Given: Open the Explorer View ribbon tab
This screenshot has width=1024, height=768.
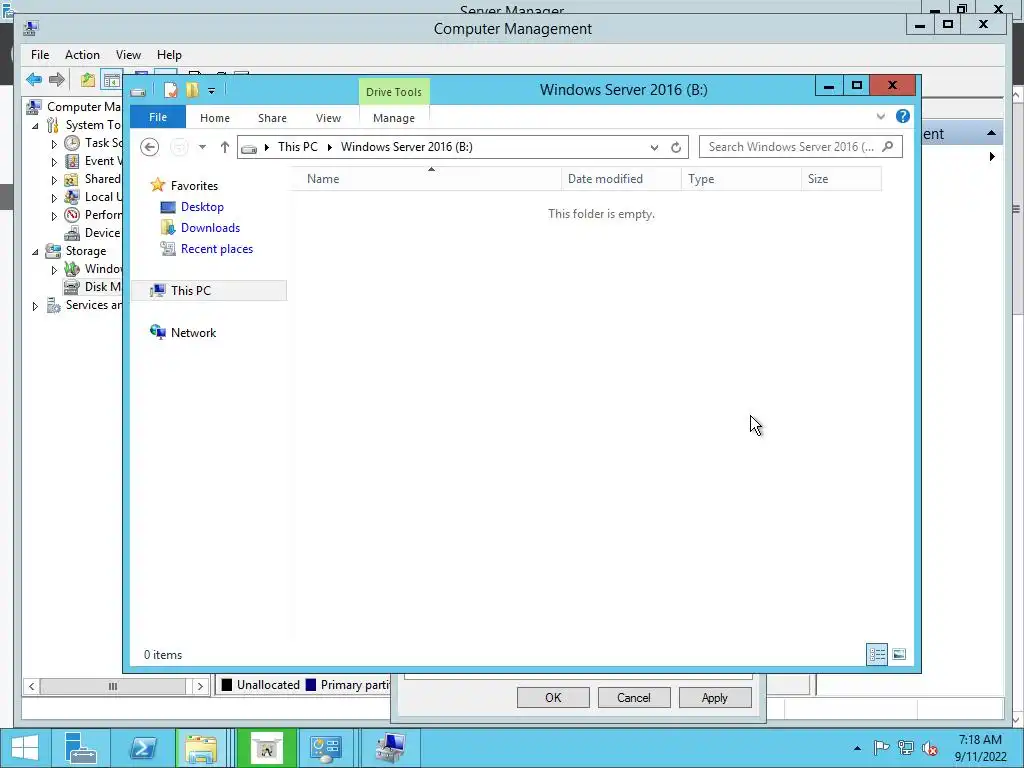Looking at the screenshot, I should point(328,118).
